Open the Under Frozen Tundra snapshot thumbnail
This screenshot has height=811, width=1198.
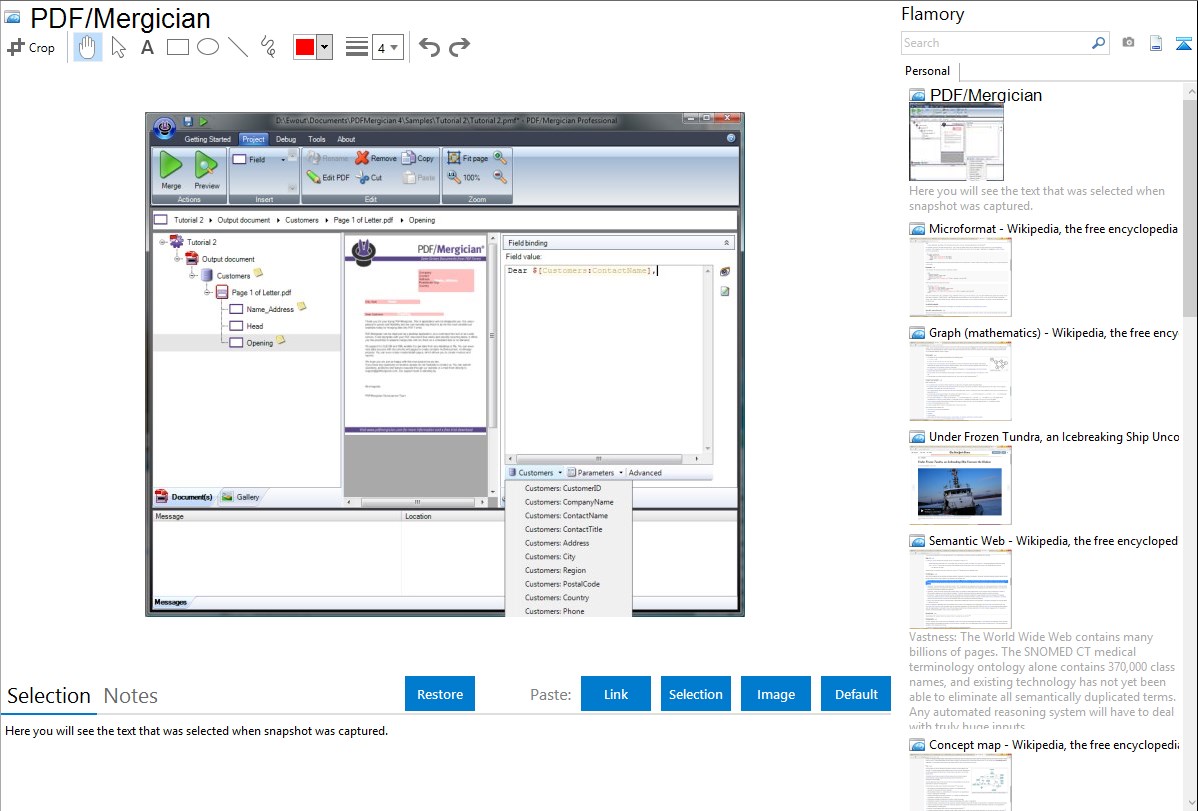[x=960, y=485]
